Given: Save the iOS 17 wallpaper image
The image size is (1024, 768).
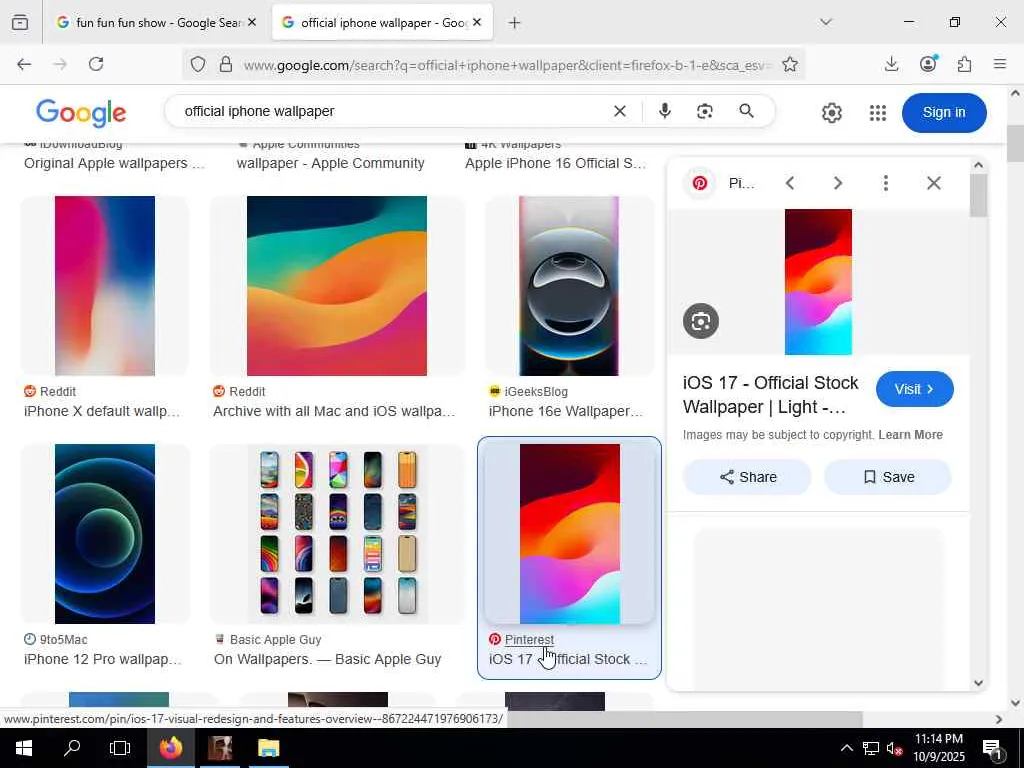Looking at the screenshot, I should coord(888,477).
